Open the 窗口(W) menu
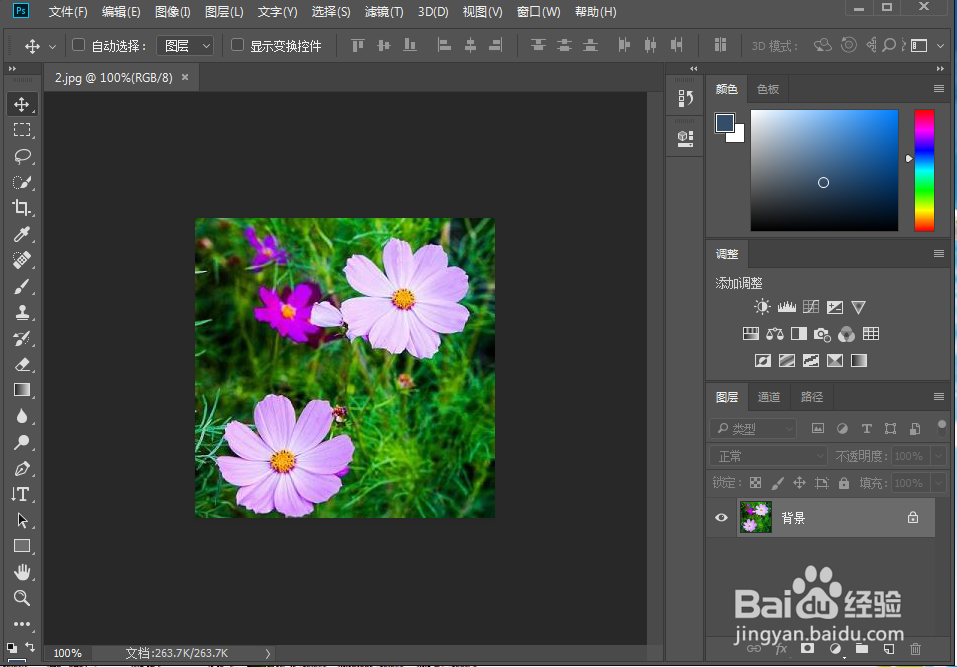The height and width of the screenshot is (667, 957). click(x=538, y=12)
